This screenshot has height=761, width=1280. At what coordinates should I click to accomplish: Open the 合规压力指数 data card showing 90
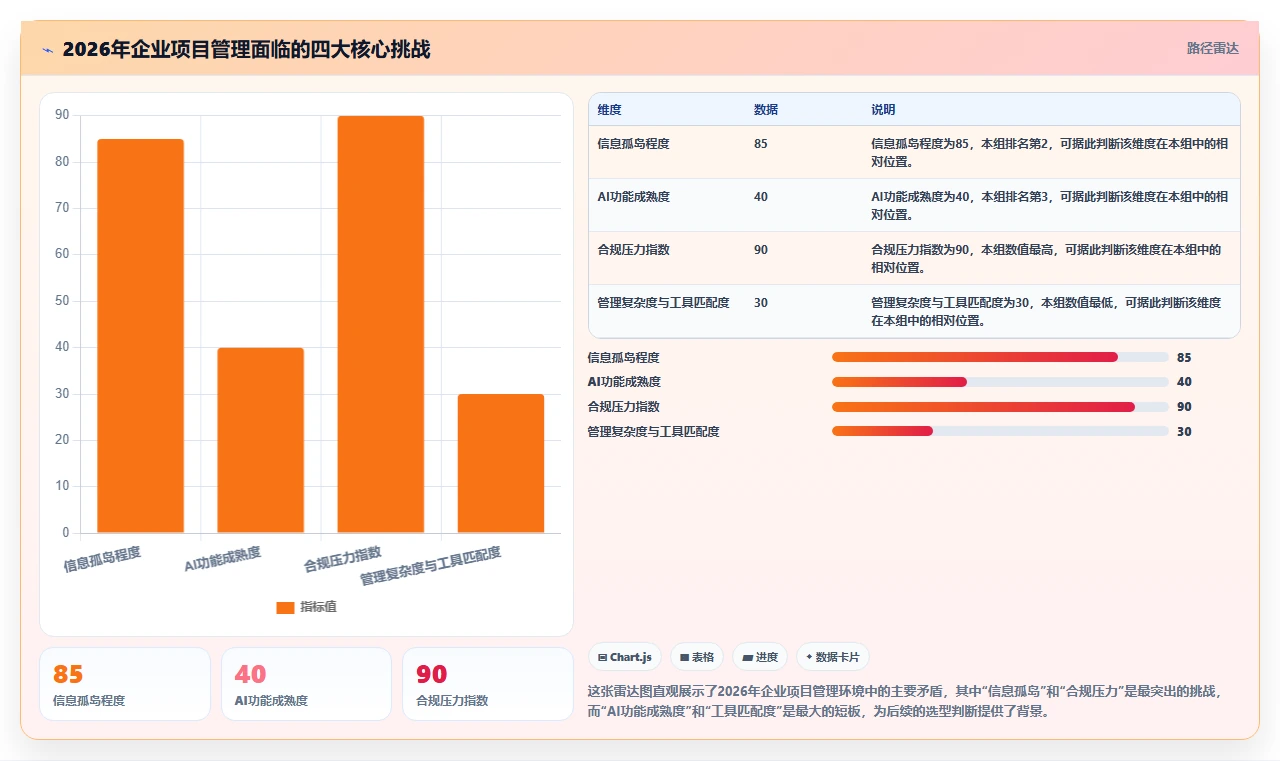[x=487, y=684]
